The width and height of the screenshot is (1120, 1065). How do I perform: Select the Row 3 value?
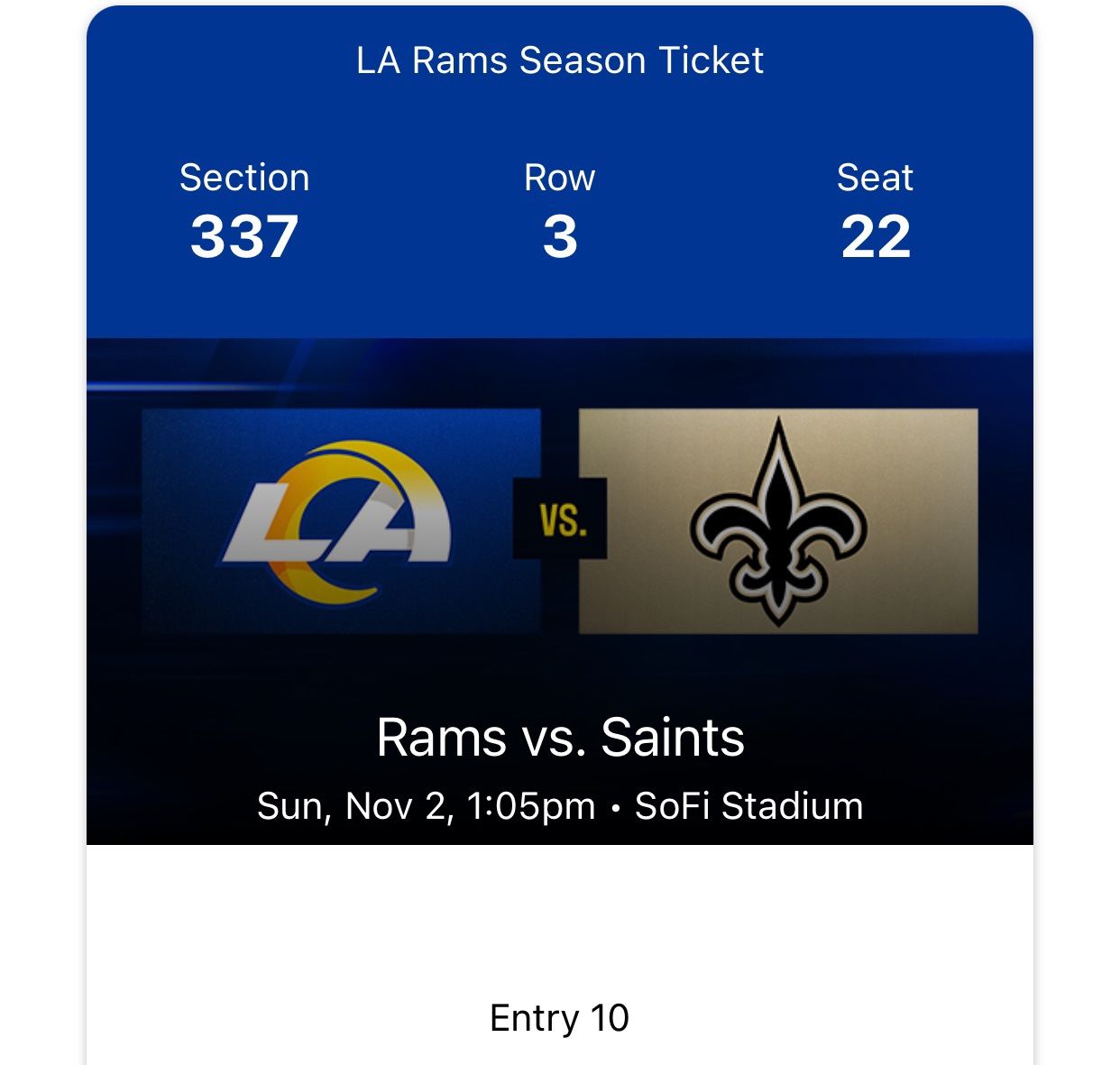click(x=560, y=236)
